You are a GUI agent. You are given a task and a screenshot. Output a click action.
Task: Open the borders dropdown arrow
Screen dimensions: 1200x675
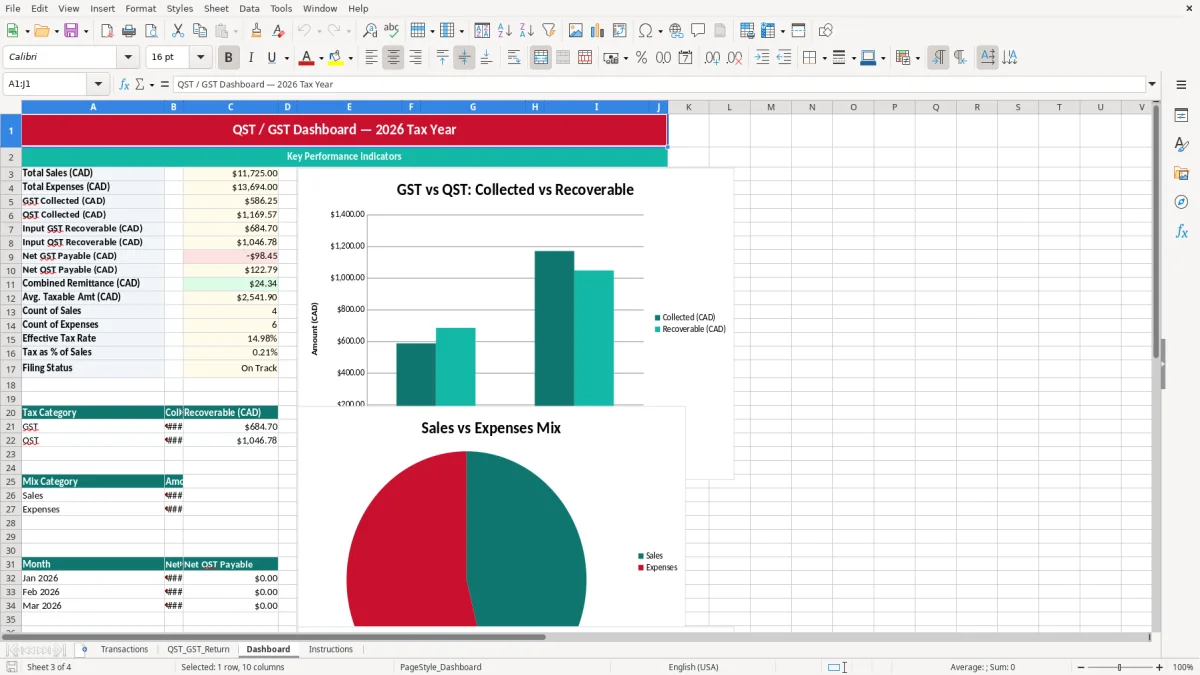click(x=826, y=58)
